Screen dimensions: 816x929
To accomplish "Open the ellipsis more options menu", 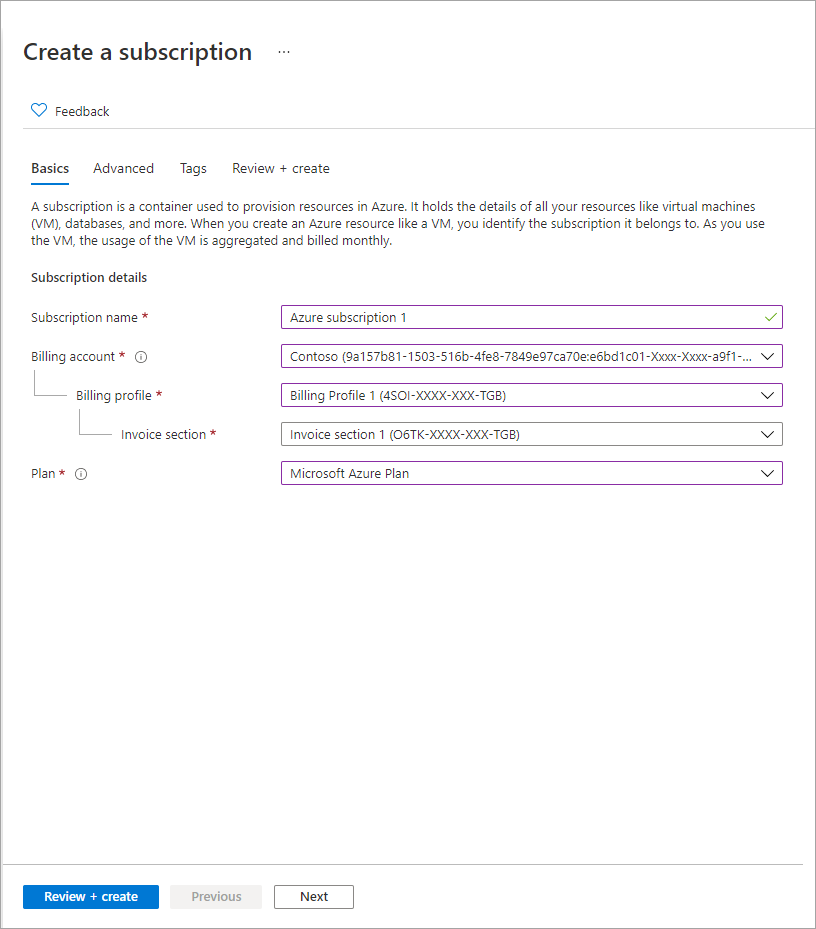I will click(284, 52).
